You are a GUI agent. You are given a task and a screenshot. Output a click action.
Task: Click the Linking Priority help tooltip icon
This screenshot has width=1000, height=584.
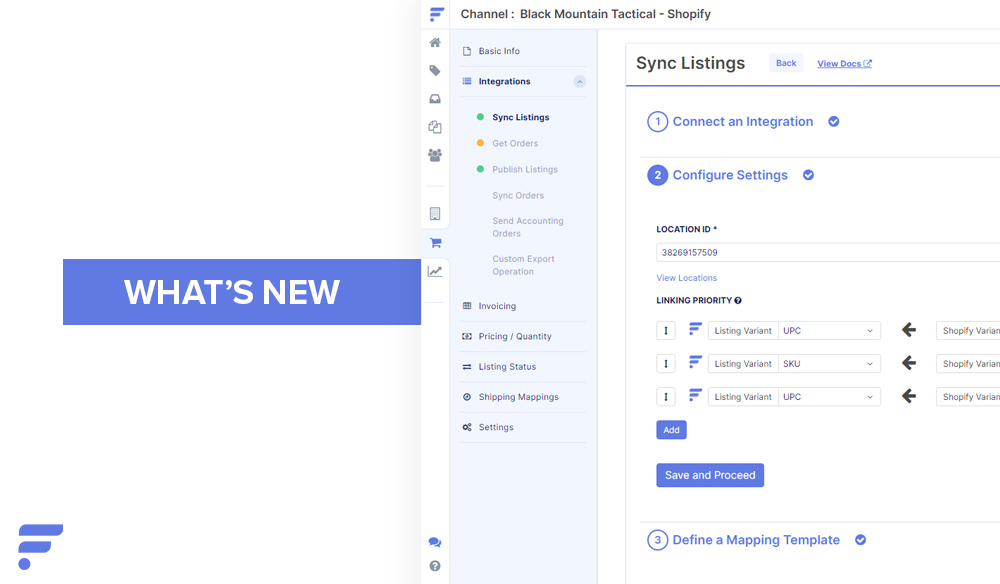(x=738, y=300)
